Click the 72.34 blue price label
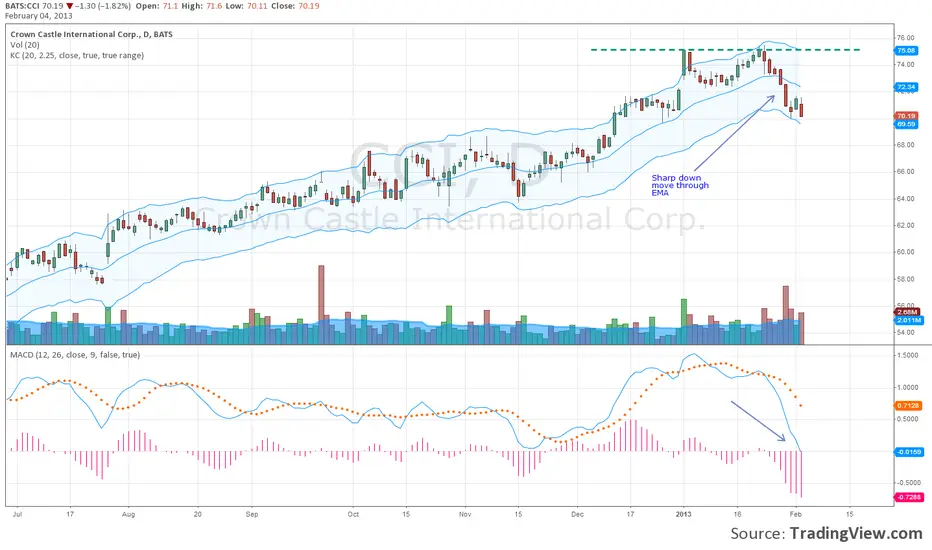Viewport: 932px width, 550px height. (906, 87)
